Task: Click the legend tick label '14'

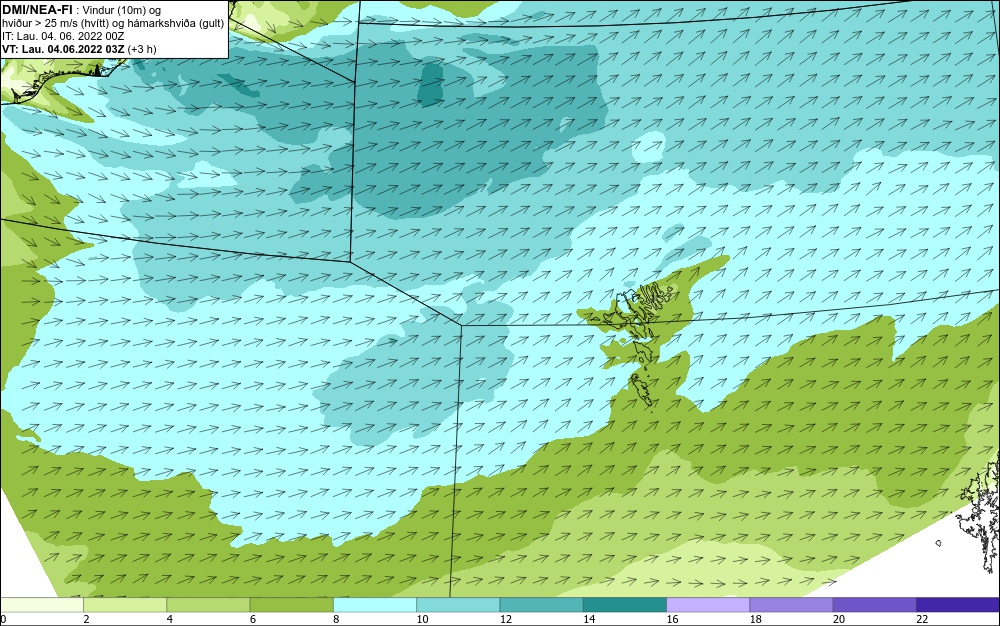Action: (589, 619)
